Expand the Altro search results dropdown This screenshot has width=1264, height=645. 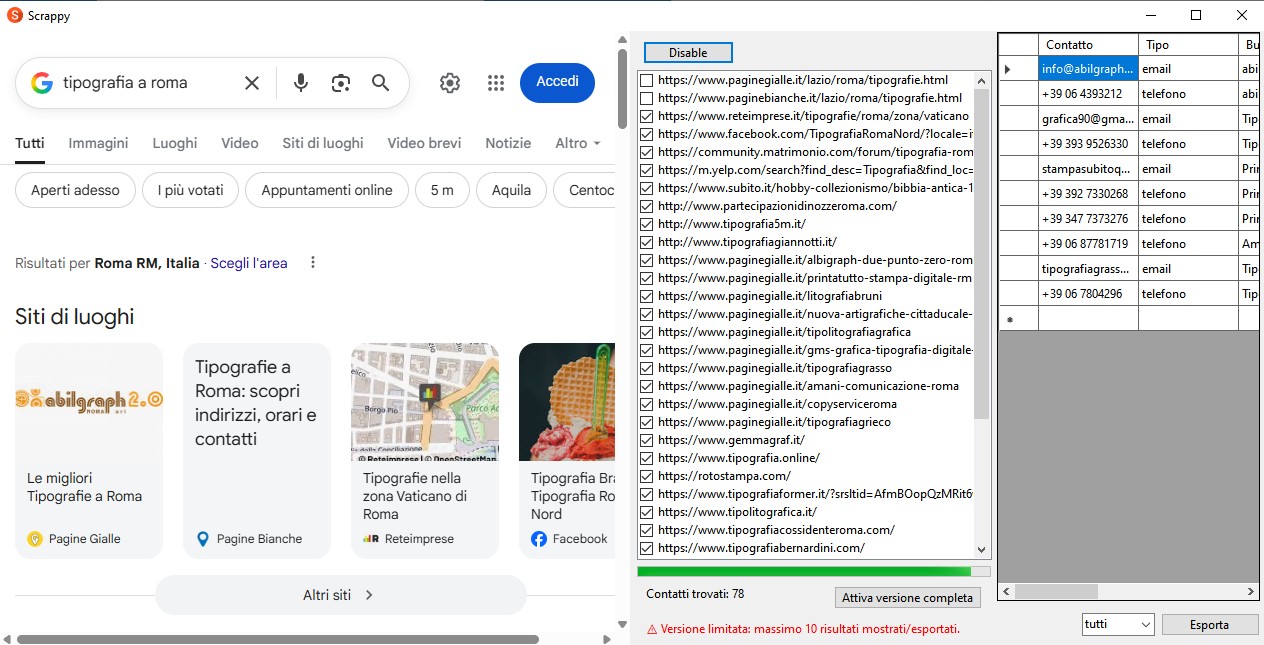(577, 143)
